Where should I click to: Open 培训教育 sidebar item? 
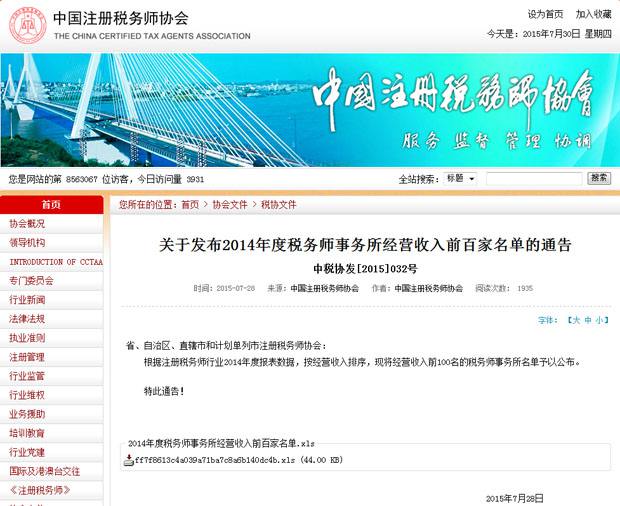28,433
